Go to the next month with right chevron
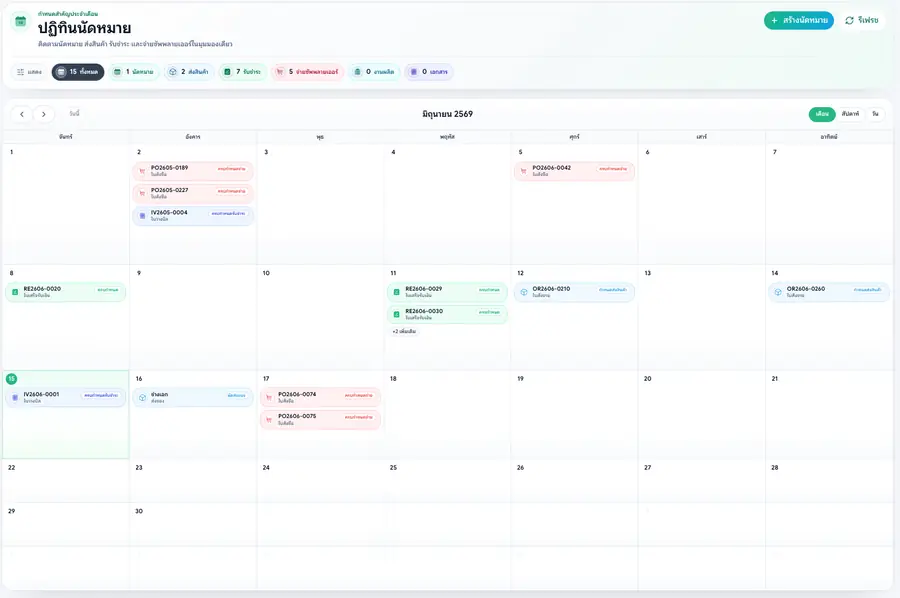The height and width of the screenshot is (598, 900). (44, 114)
